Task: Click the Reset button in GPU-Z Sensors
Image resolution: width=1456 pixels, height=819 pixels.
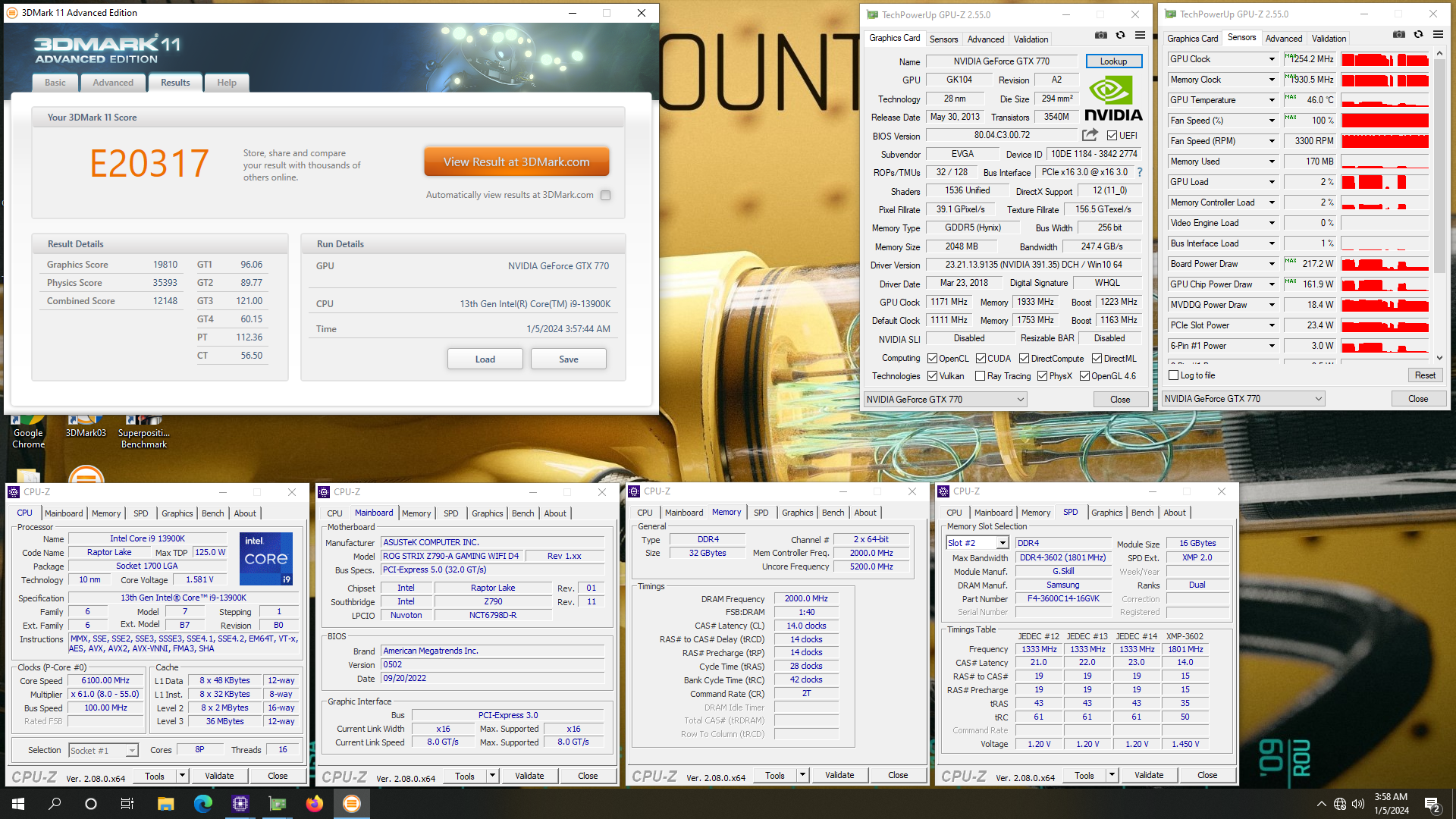Action: [1425, 375]
